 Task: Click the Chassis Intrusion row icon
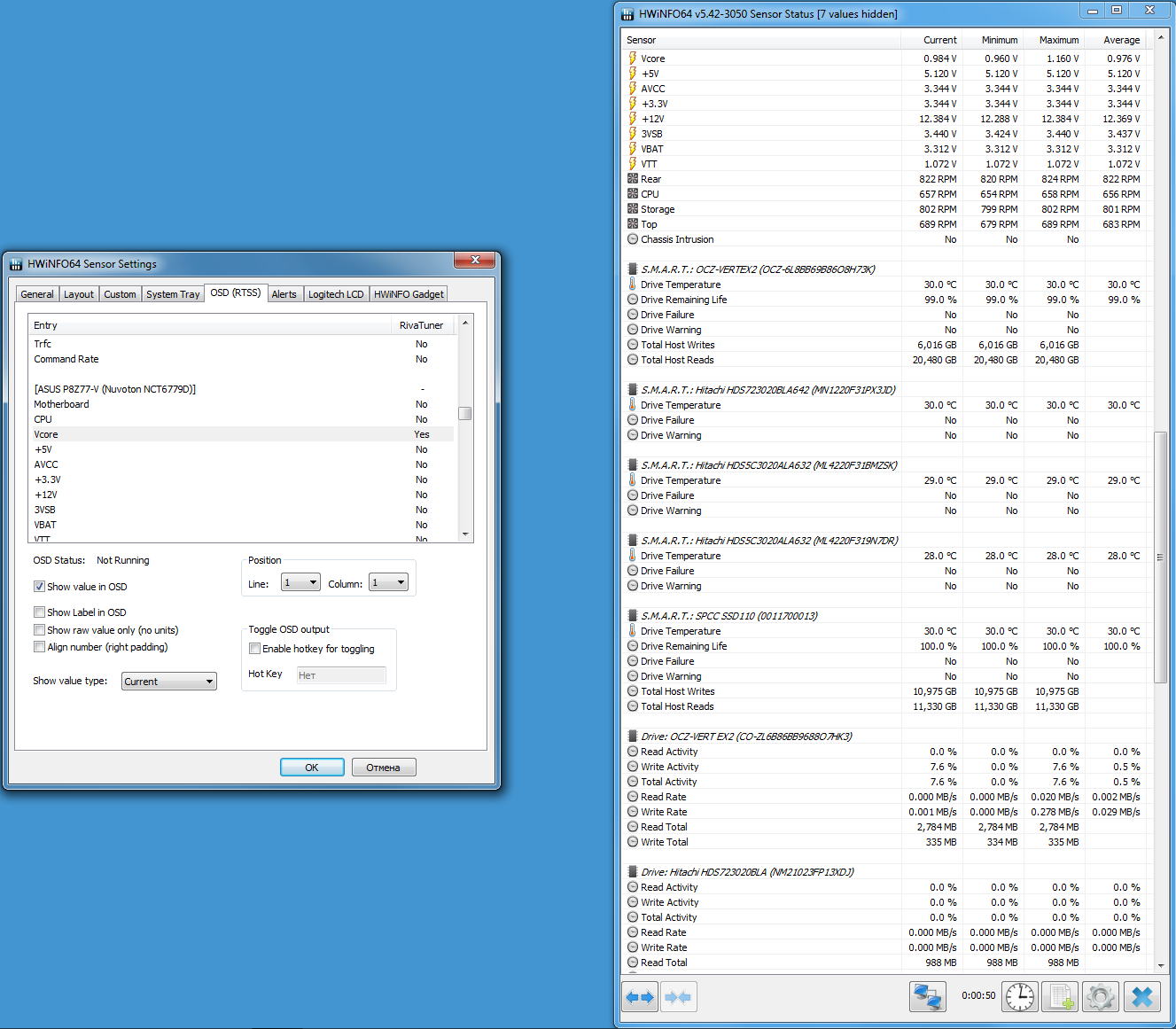coord(633,239)
